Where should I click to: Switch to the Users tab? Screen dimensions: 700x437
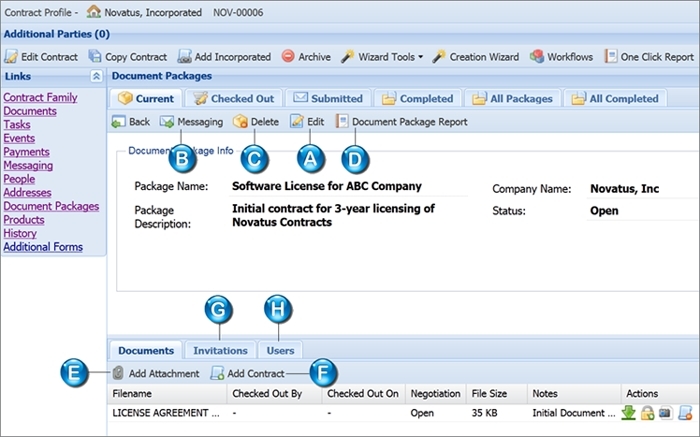[280, 350]
